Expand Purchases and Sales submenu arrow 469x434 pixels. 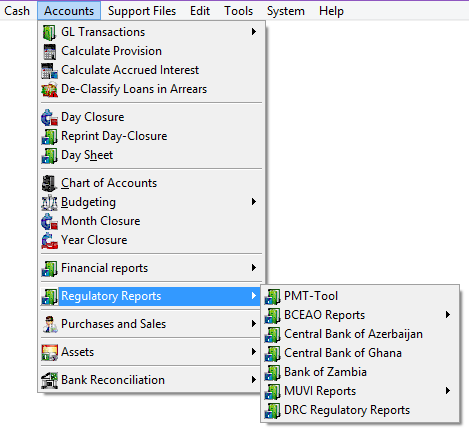[x=254, y=324]
